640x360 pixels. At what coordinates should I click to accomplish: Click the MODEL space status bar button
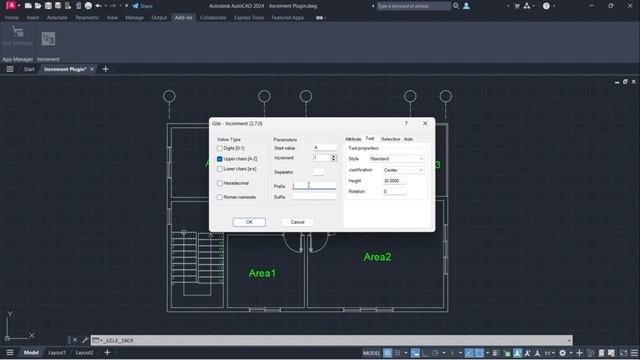pyautogui.click(x=371, y=353)
